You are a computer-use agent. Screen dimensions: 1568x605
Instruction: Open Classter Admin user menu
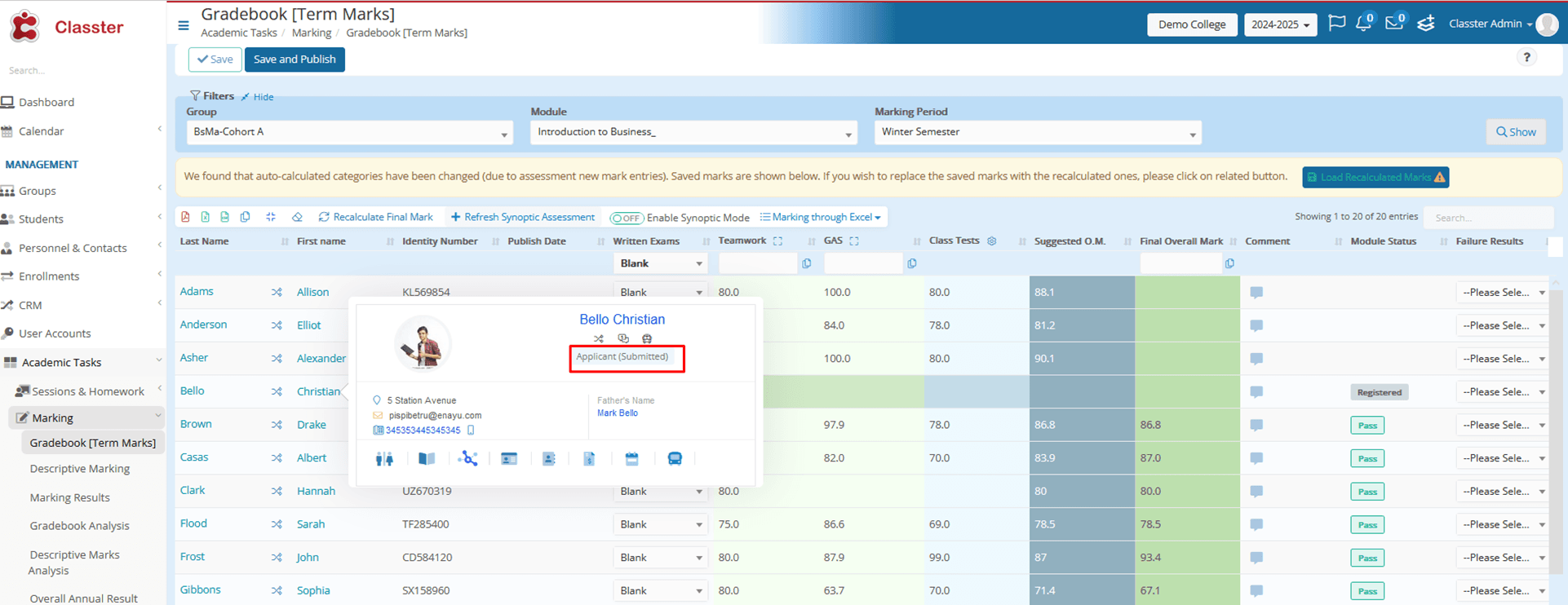tap(1490, 24)
